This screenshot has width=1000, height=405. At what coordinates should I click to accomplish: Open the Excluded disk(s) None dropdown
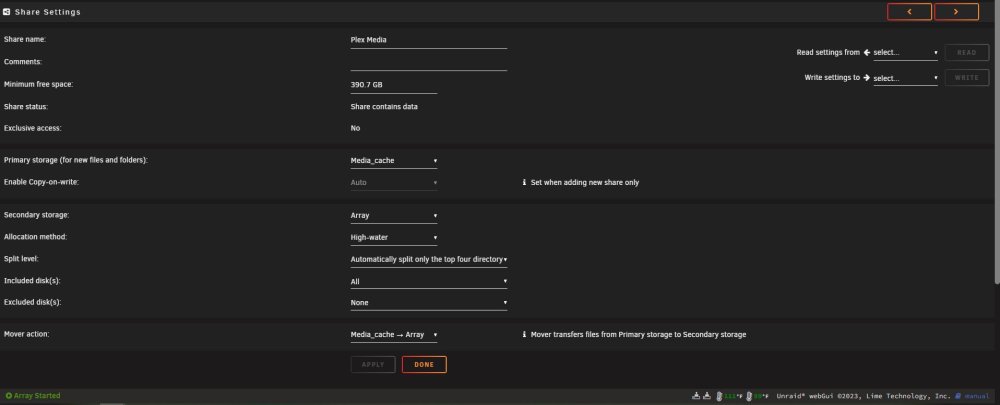429,303
